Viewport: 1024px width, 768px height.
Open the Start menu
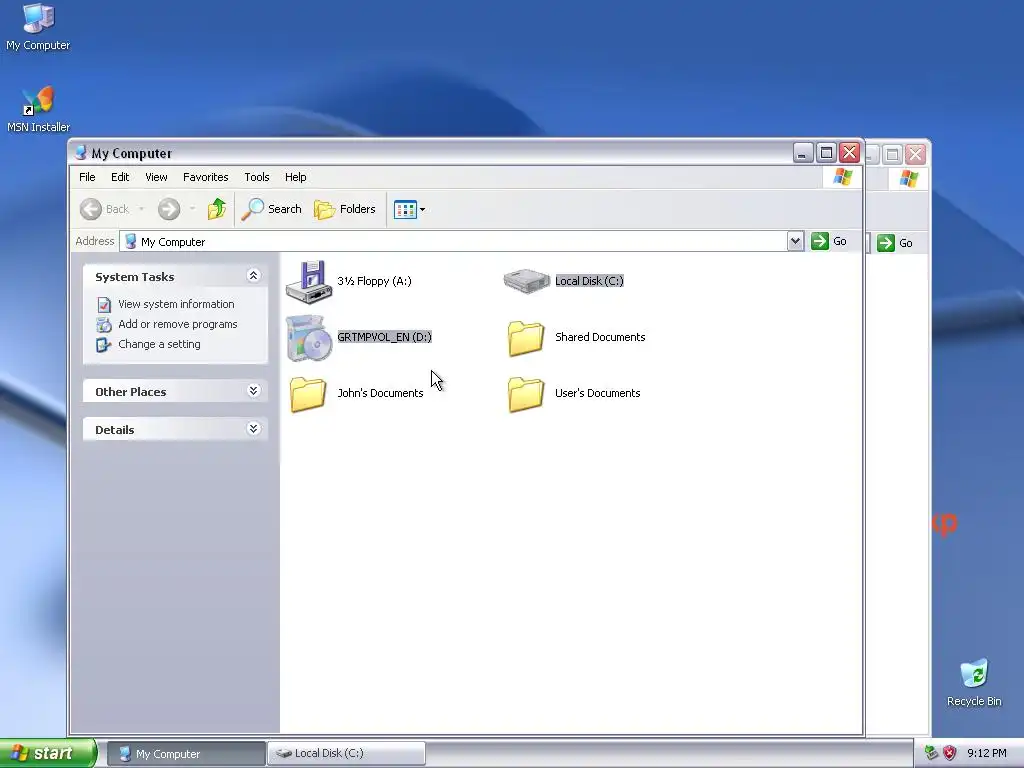(x=48, y=753)
